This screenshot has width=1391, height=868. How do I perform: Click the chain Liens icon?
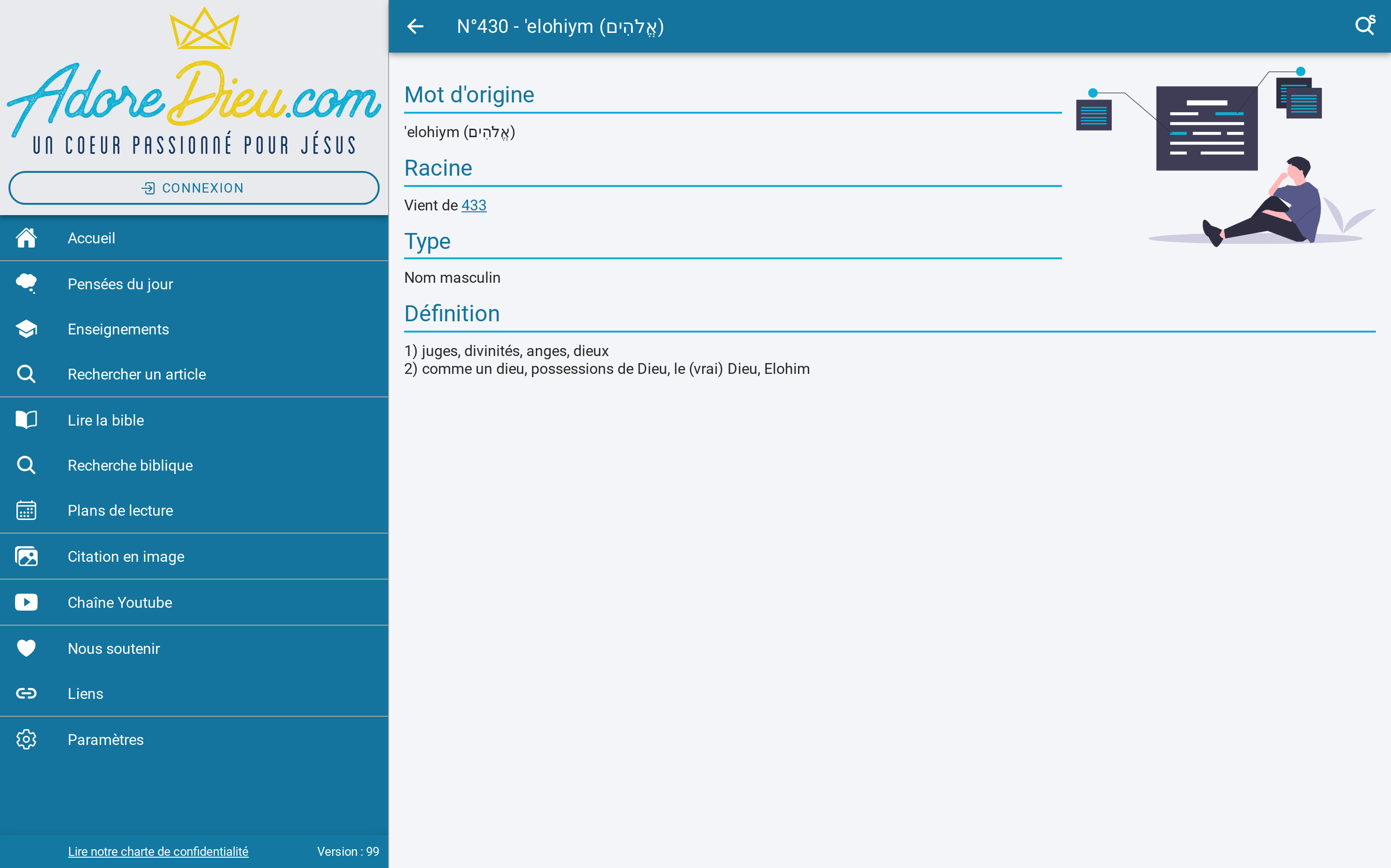[26, 693]
